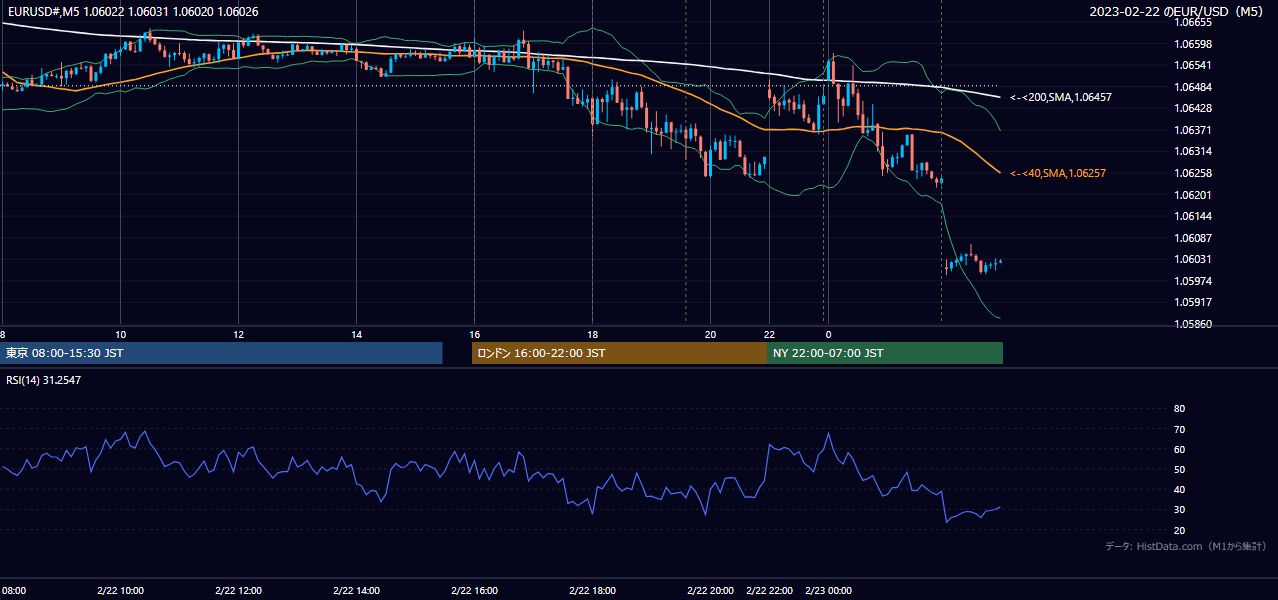Viewport: 1278px width, 600px height.
Task: Click the 2/23 00:00 time label
Action: point(828,590)
